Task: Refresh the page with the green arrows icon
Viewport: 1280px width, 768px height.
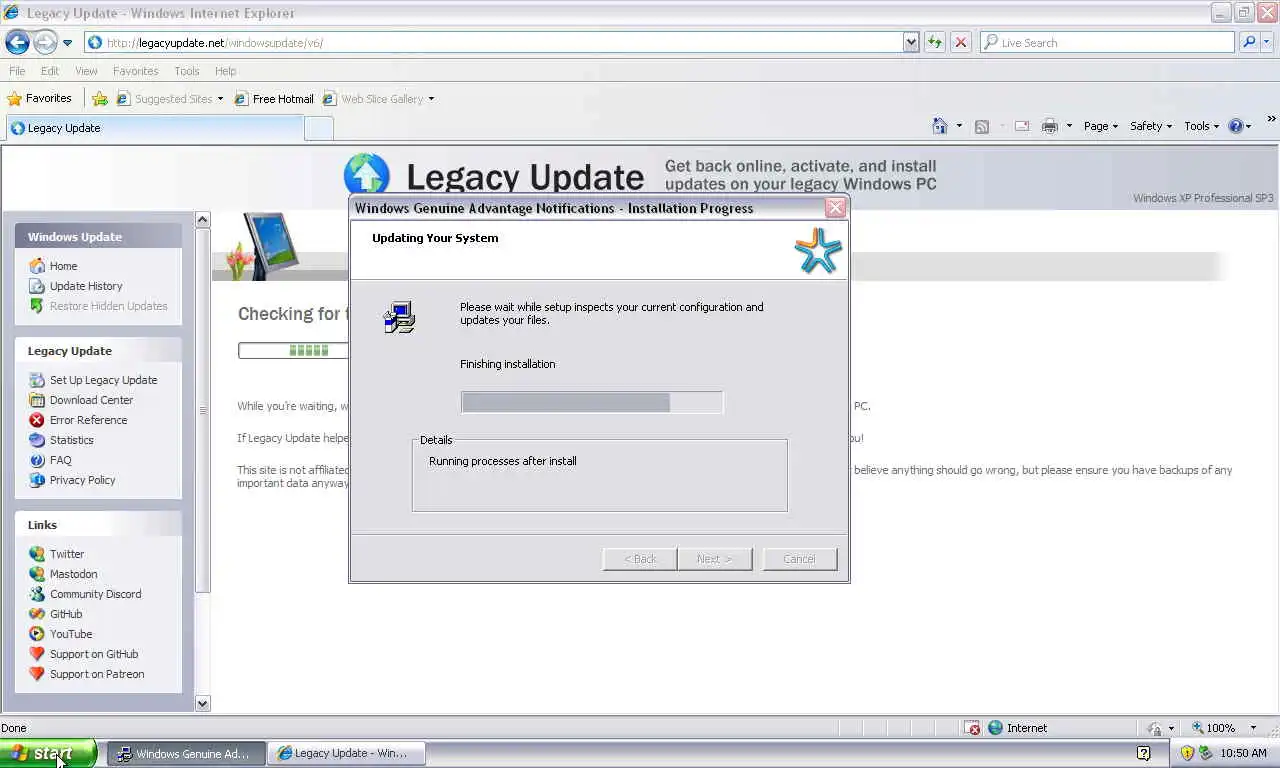Action: 935,42
